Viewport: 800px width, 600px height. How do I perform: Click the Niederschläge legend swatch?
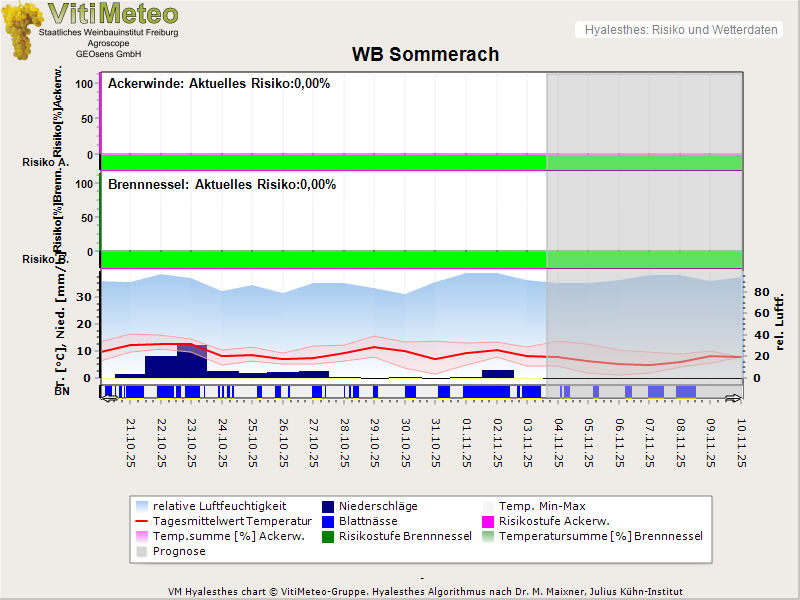point(329,507)
